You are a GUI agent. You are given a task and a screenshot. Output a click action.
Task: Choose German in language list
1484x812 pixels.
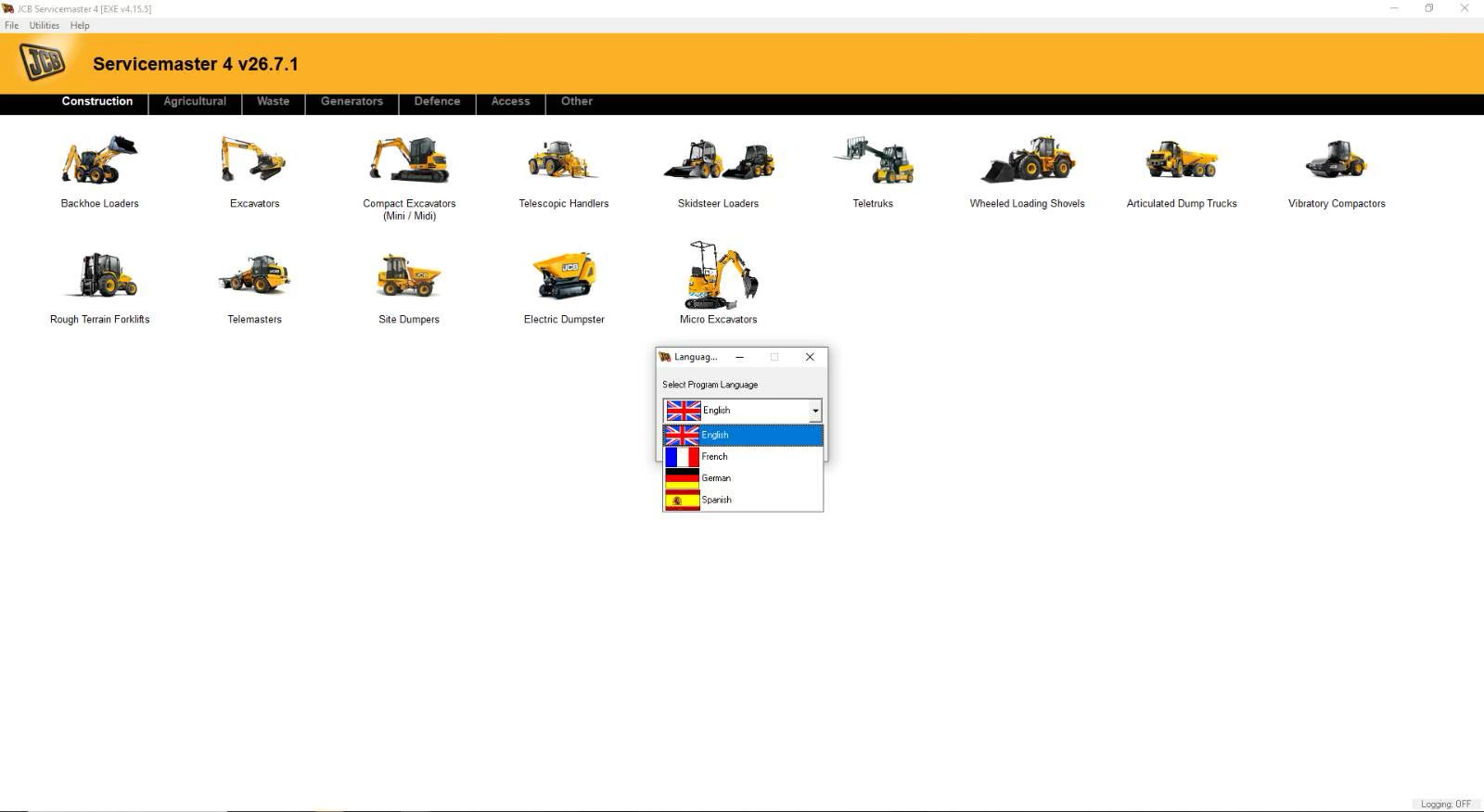coord(743,478)
